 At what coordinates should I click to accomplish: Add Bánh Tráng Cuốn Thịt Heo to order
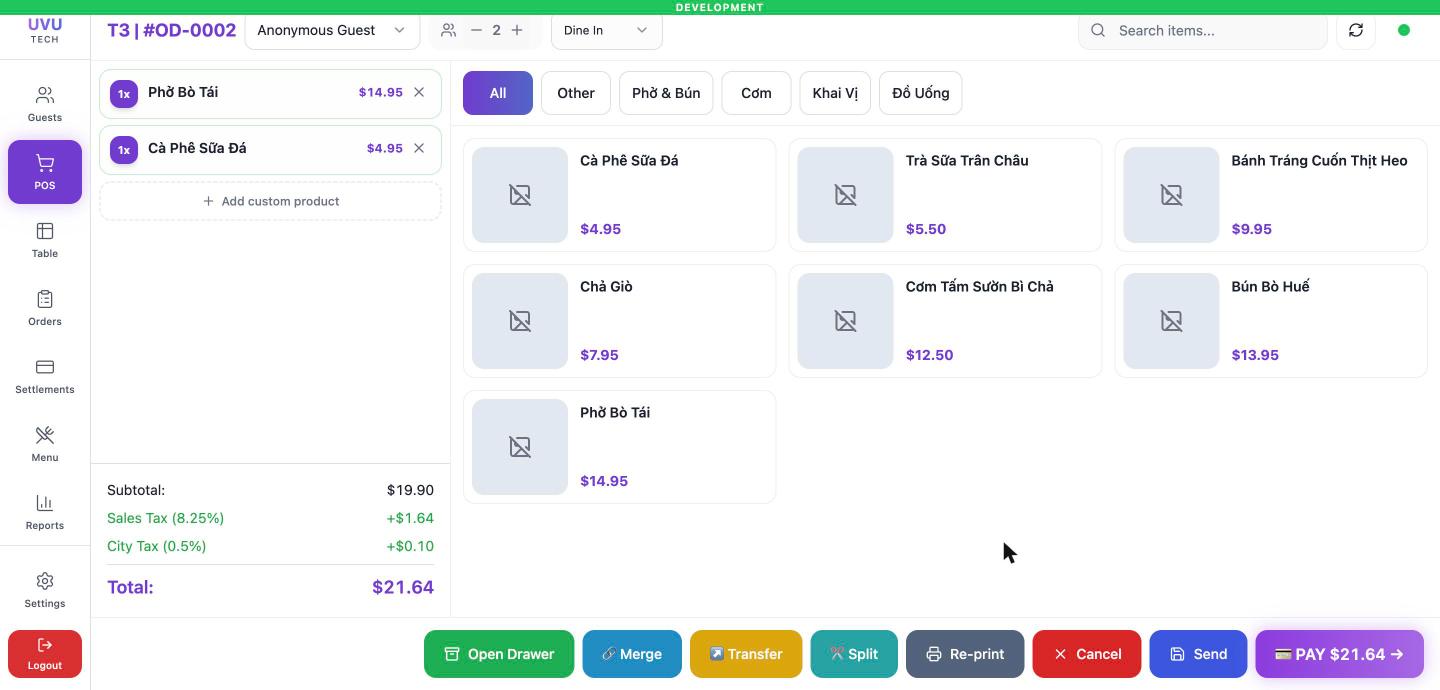[x=1271, y=195]
